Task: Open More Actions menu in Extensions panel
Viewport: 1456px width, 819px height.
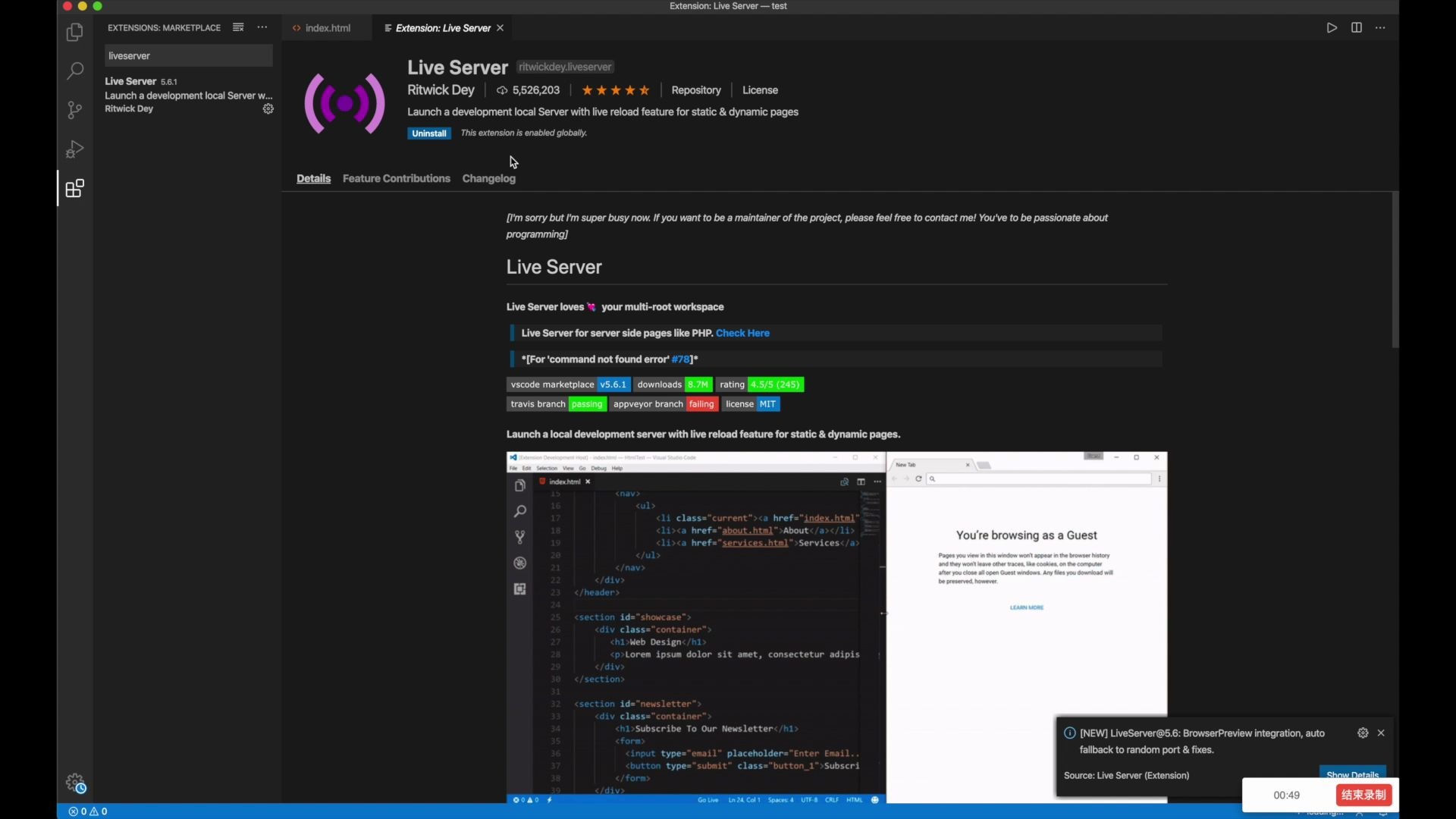Action: click(262, 27)
